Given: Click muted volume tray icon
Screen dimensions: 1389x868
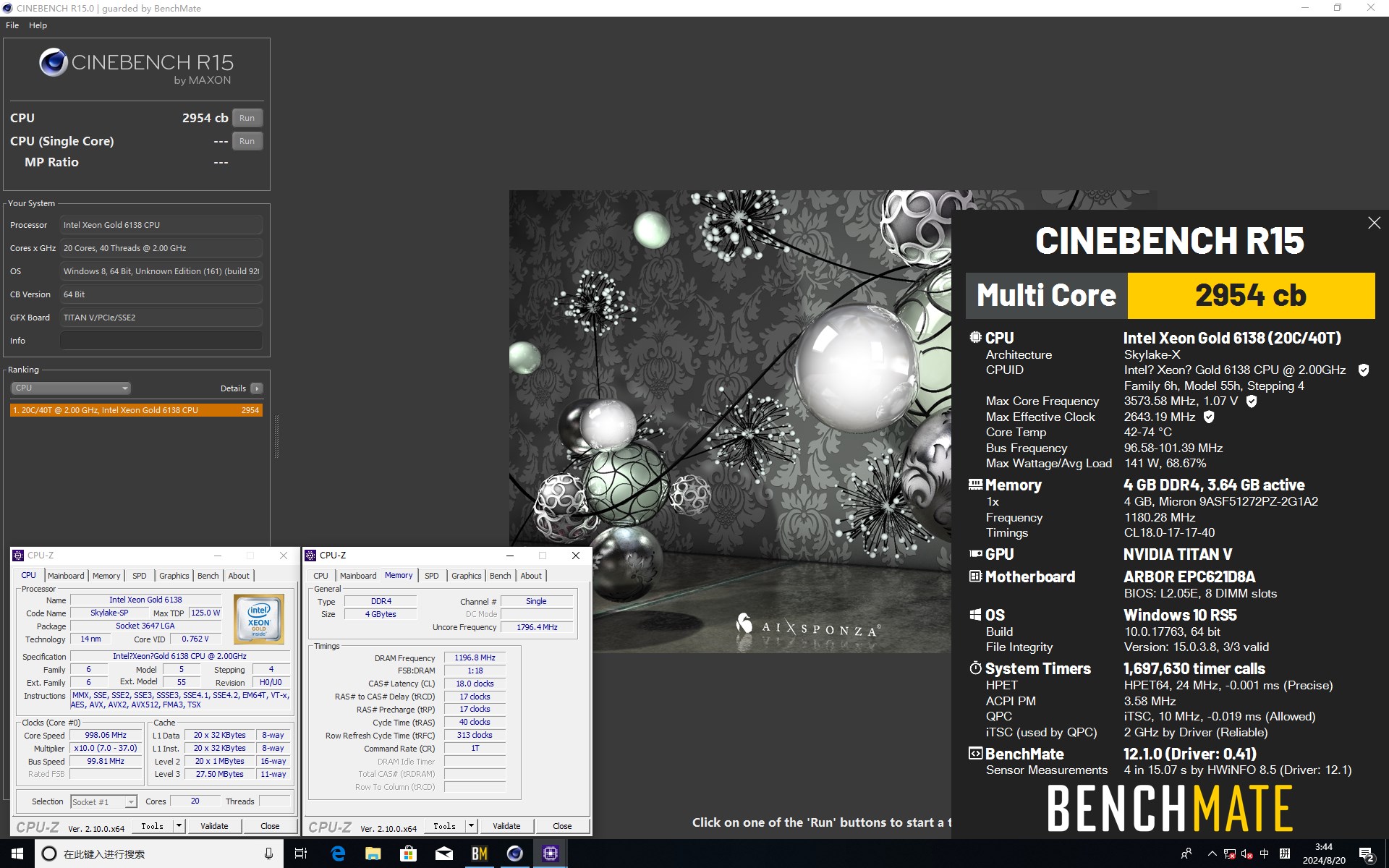Looking at the screenshot, I should (1247, 854).
